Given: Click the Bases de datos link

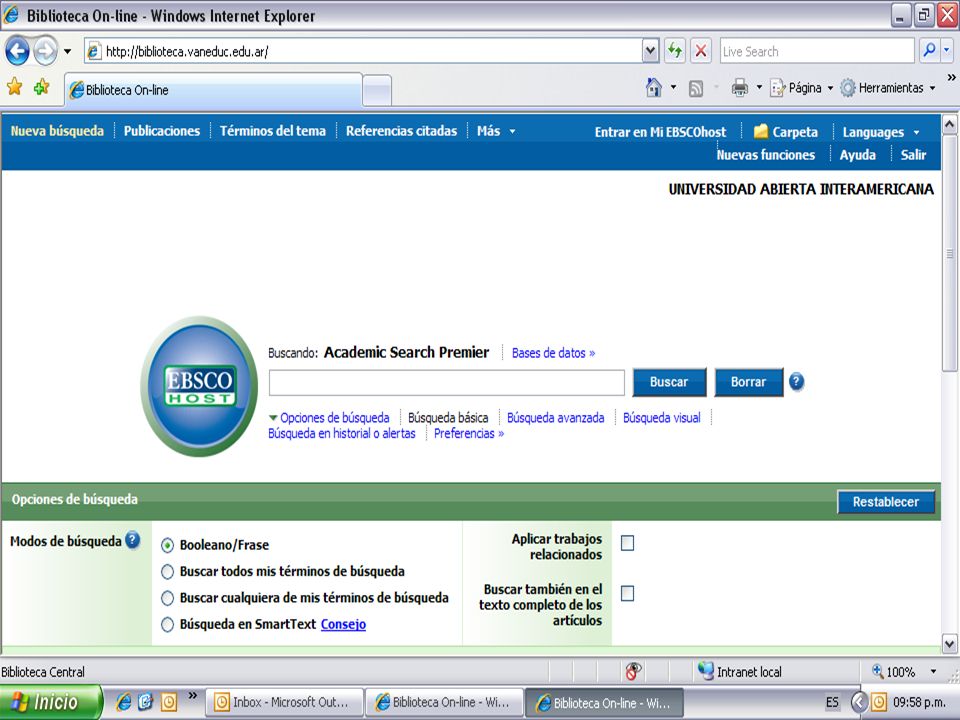Looking at the screenshot, I should tap(553, 353).
